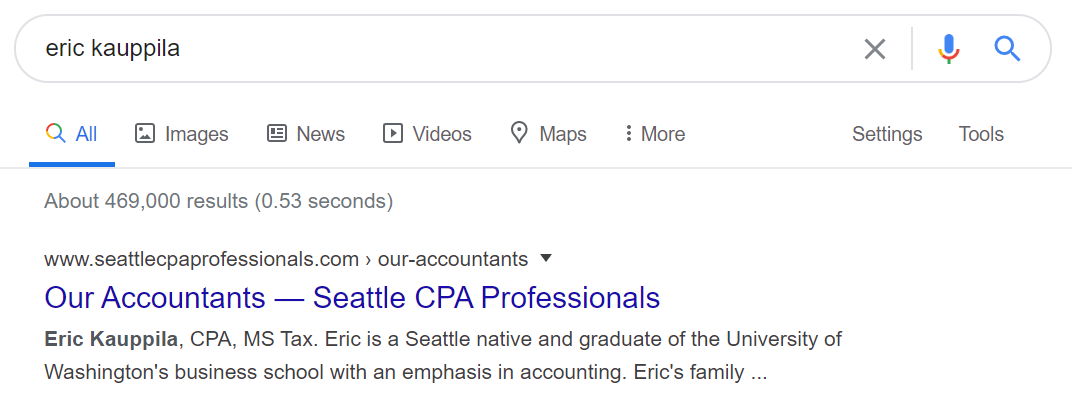
Task: Select the All tab label
Action: 87,134
